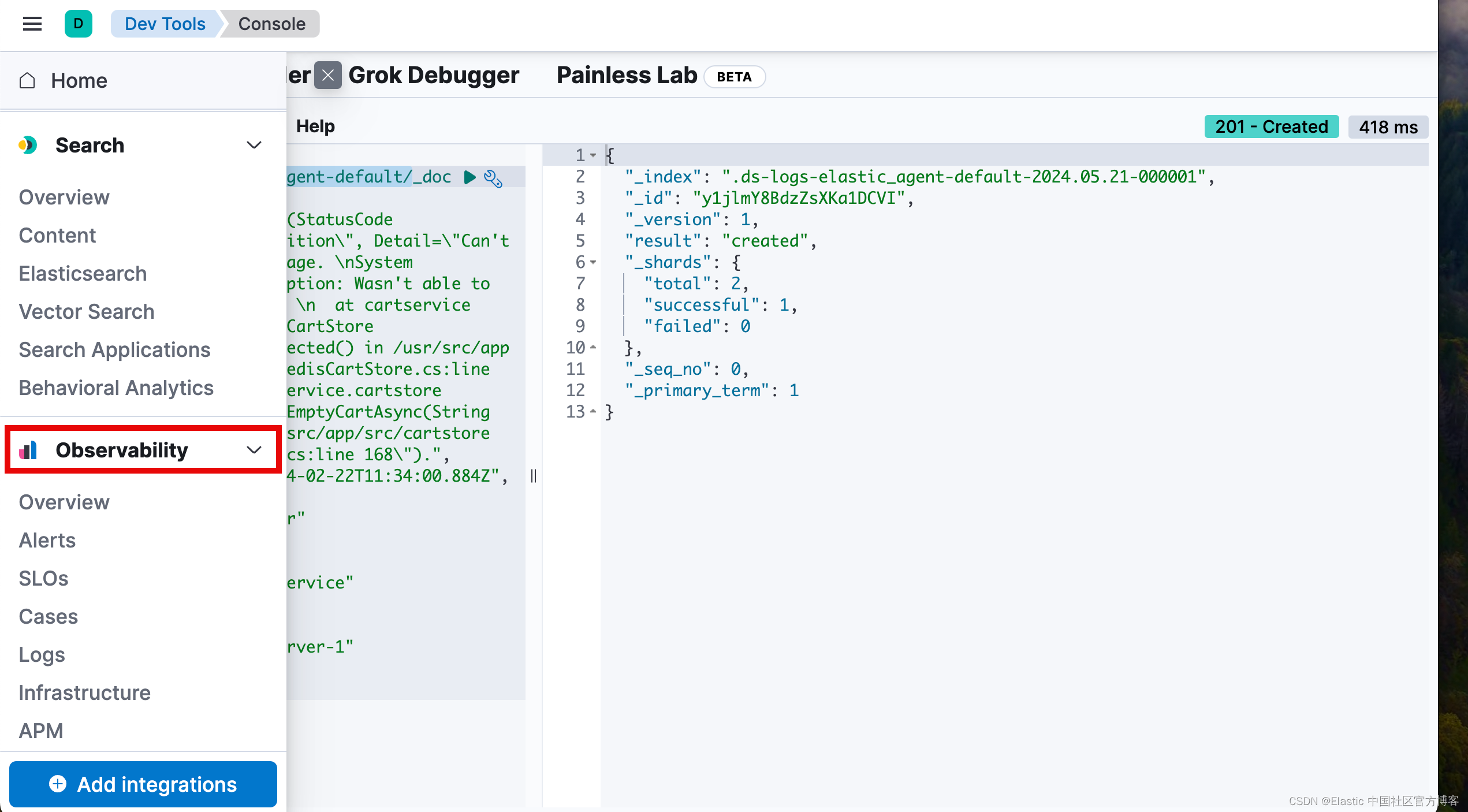1468x812 pixels.
Task: Fold the root JSON at line 1
Action: [593, 155]
